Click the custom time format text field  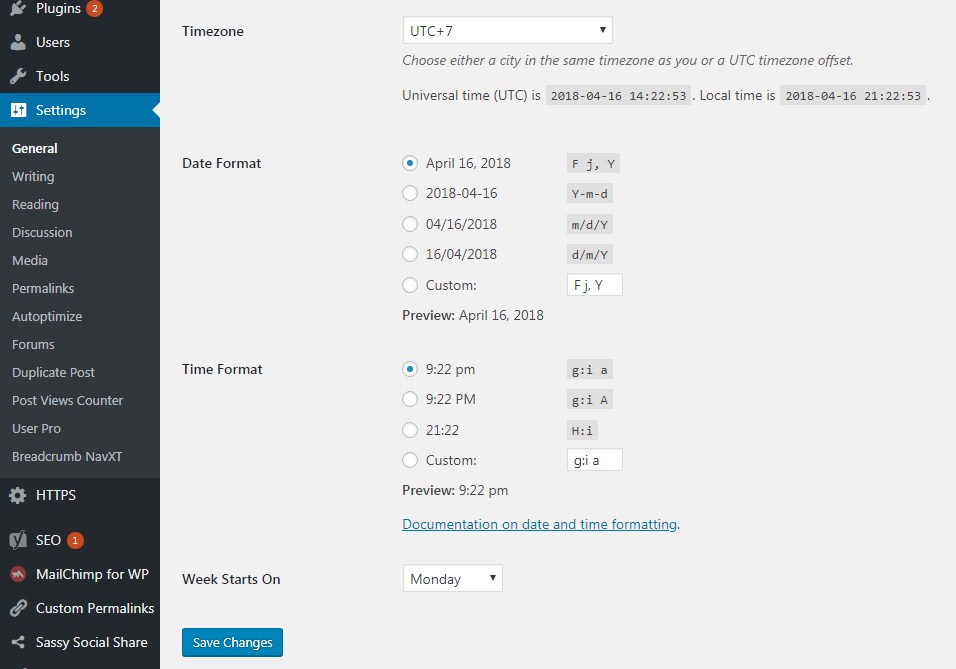point(594,460)
